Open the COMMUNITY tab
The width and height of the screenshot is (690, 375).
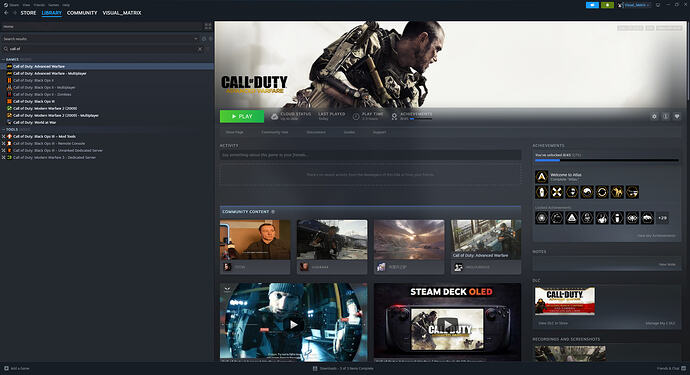pyautogui.click(x=82, y=13)
